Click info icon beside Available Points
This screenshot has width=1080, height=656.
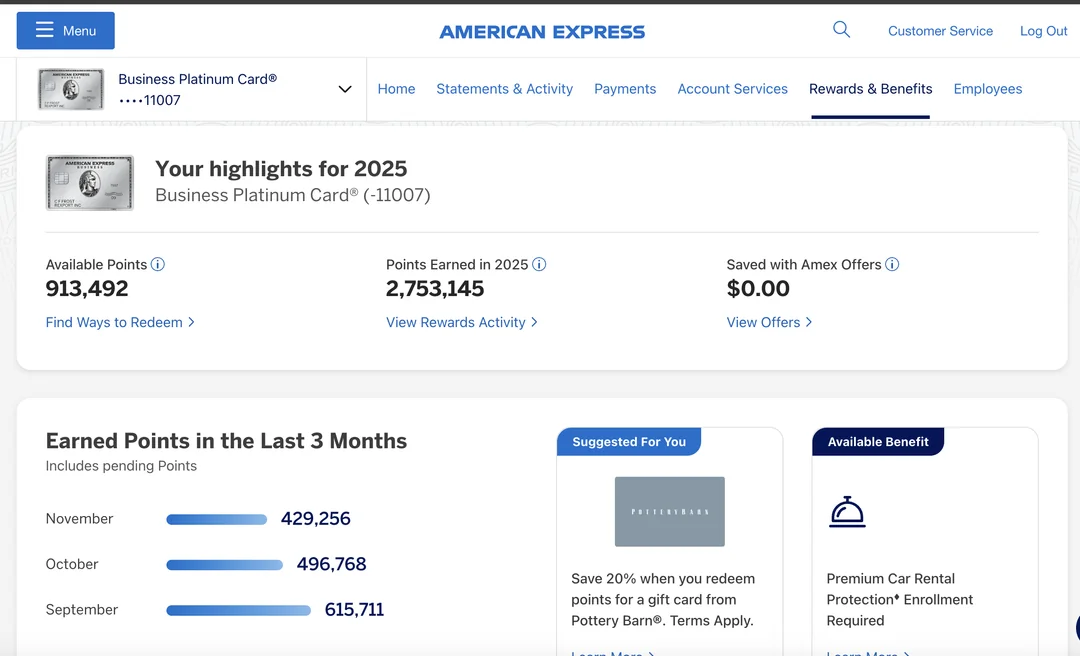(157, 265)
